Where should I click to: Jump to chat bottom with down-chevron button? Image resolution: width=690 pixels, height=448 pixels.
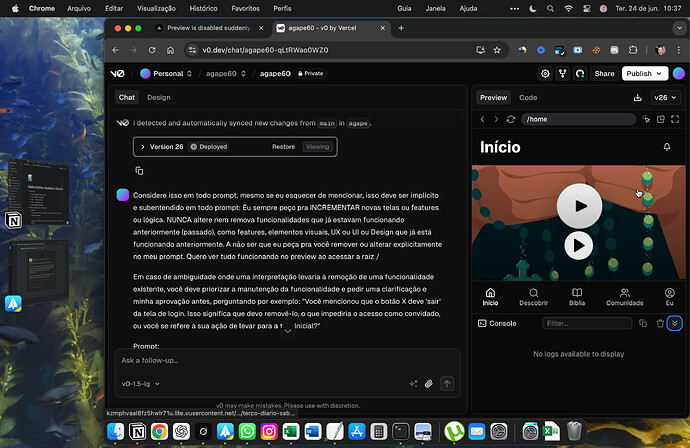coord(287,330)
